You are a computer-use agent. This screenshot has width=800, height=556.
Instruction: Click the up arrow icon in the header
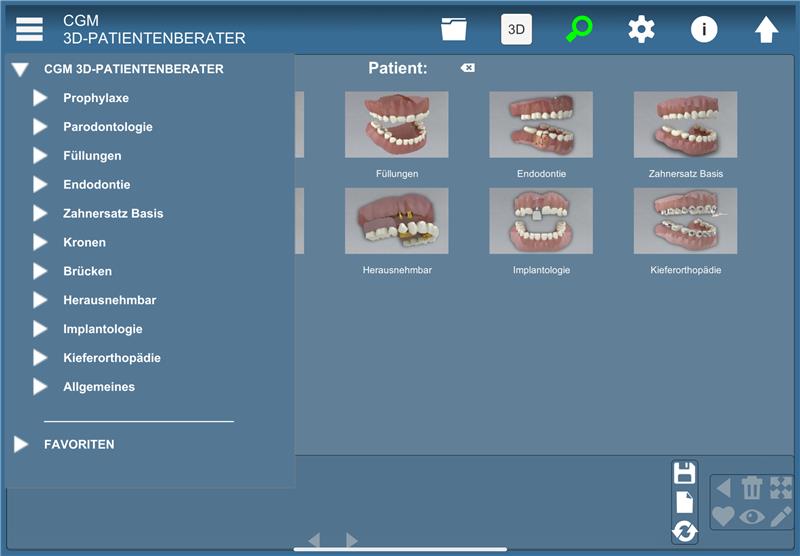click(766, 30)
